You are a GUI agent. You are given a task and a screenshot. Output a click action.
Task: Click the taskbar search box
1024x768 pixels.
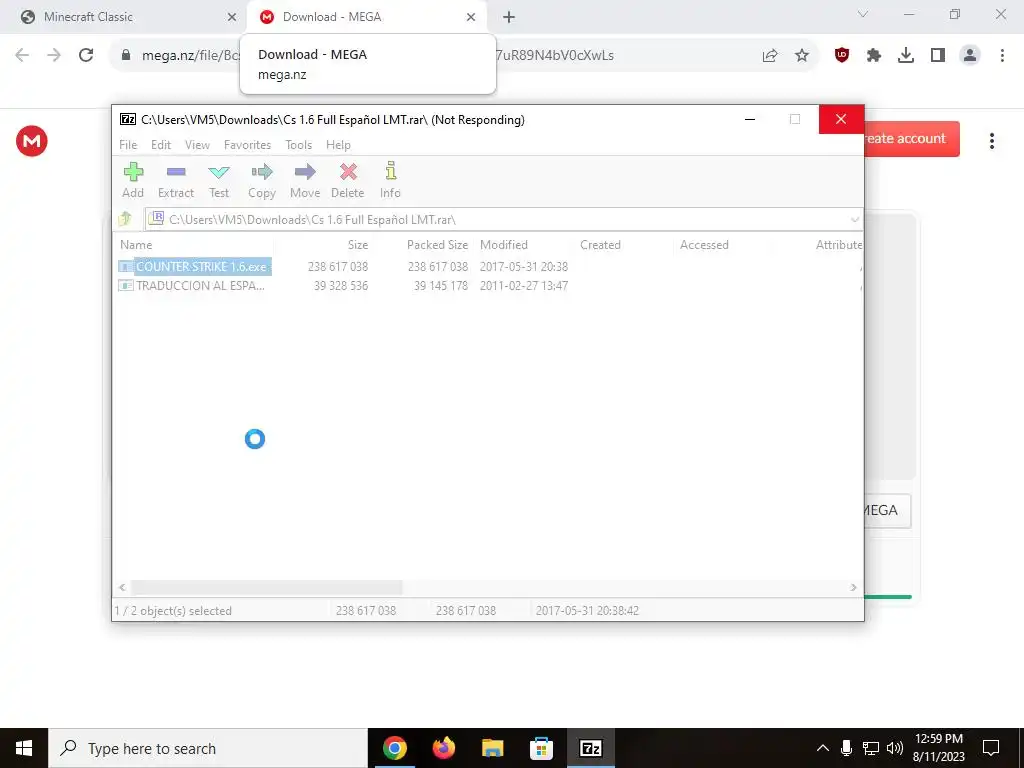(208, 748)
